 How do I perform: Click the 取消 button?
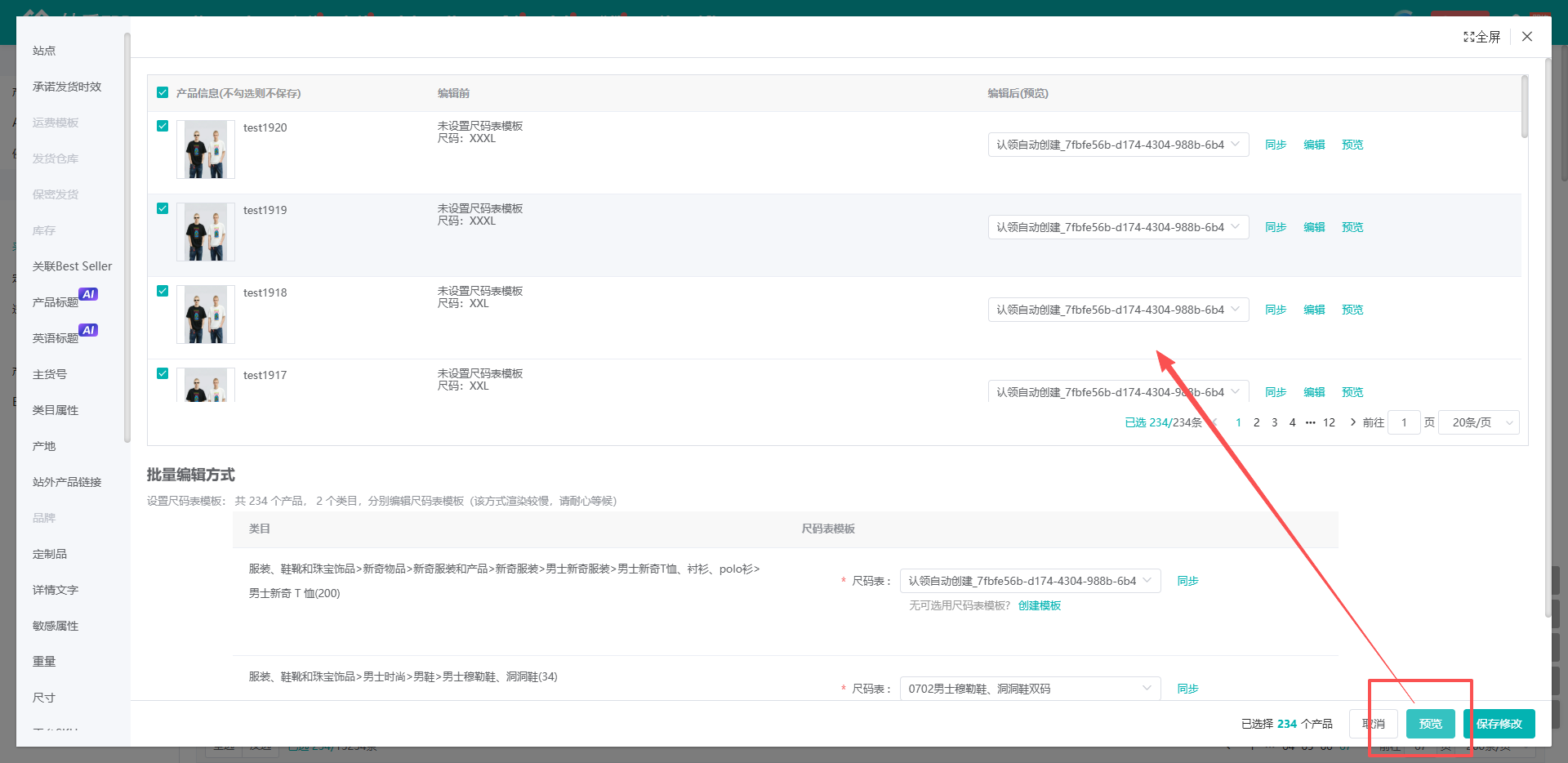(x=1374, y=724)
